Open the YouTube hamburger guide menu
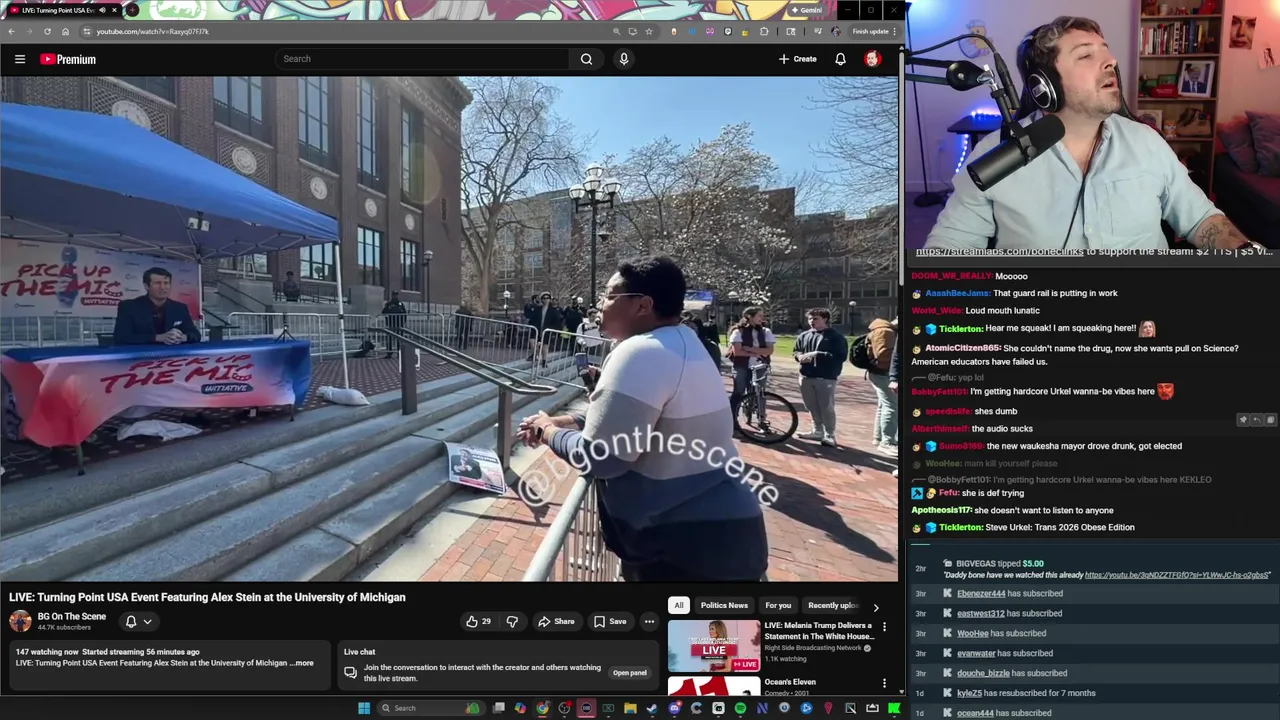This screenshot has height=720, width=1280. coord(20,59)
